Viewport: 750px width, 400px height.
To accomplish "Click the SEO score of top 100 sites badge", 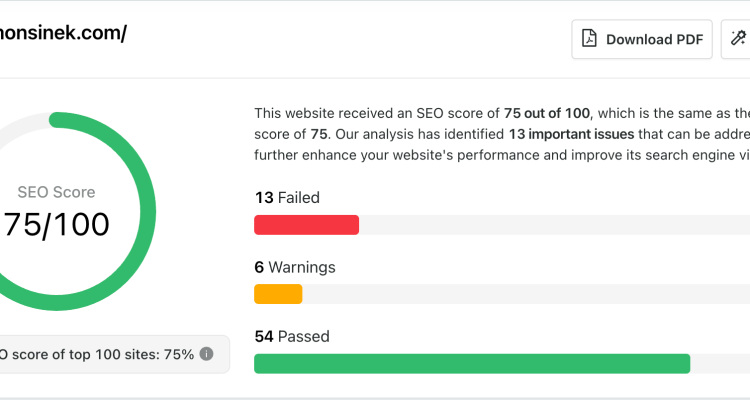I will [113, 355].
